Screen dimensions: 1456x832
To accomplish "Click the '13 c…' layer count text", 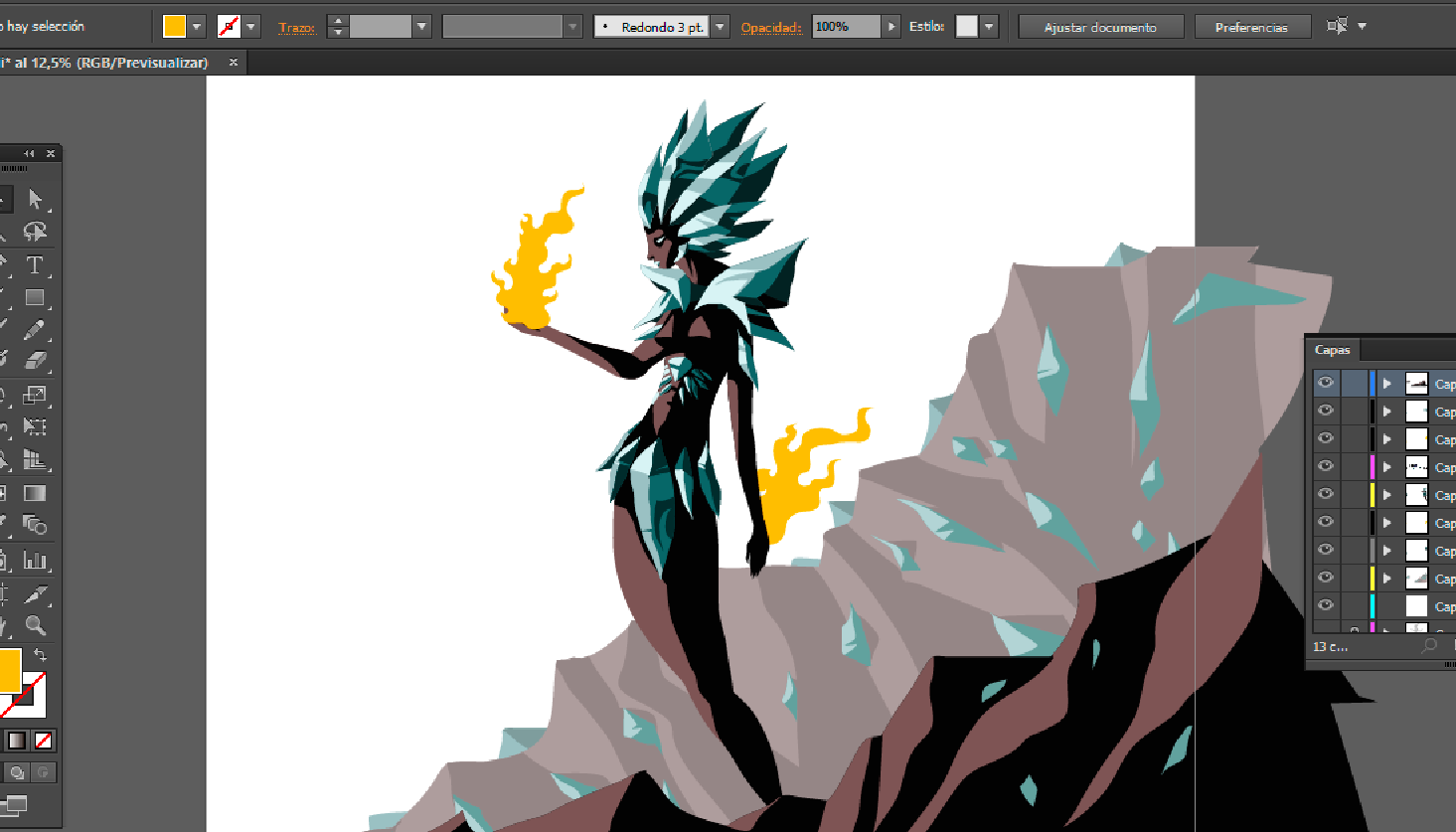I will [x=1330, y=647].
